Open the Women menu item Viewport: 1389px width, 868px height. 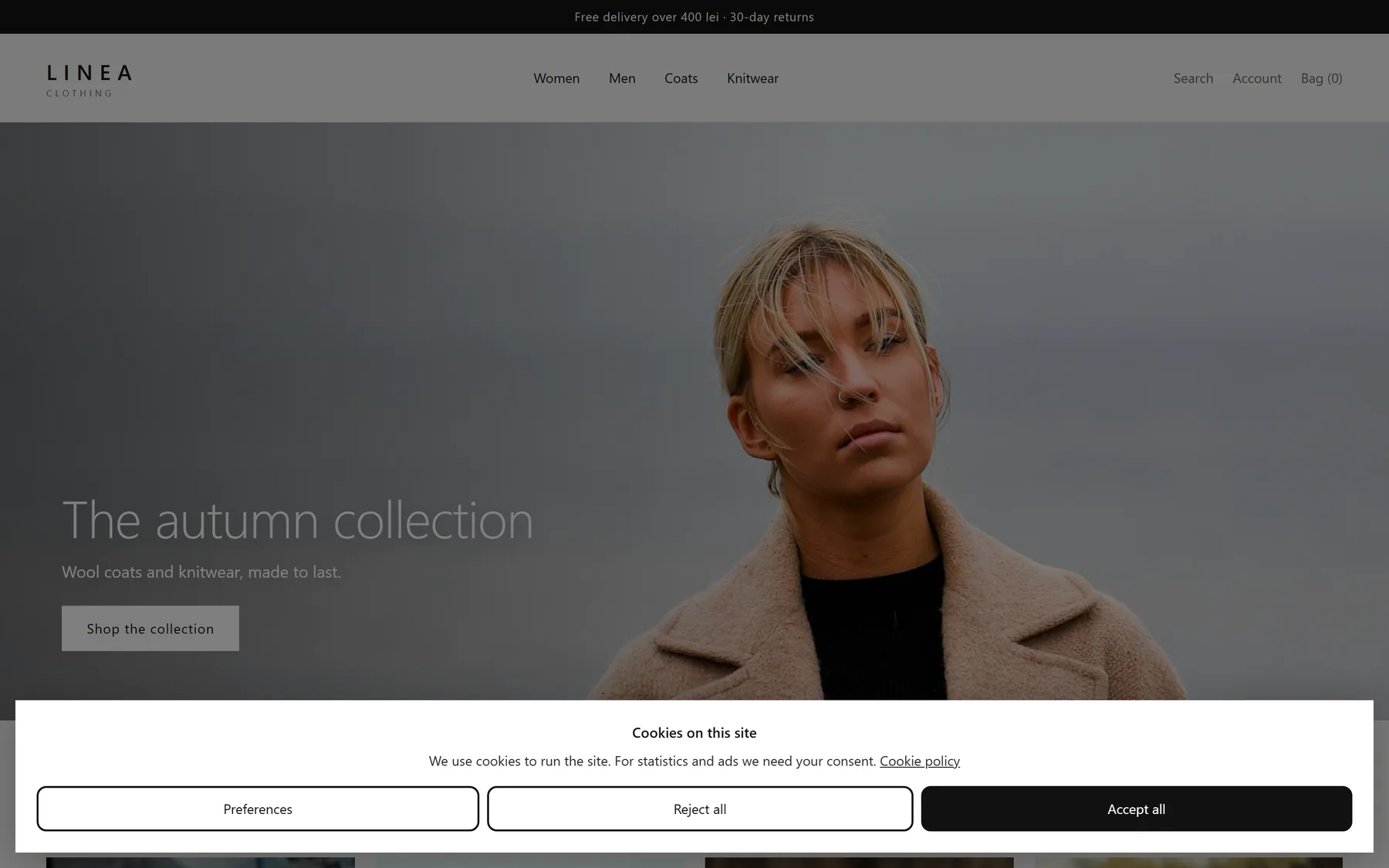pyautogui.click(x=556, y=78)
